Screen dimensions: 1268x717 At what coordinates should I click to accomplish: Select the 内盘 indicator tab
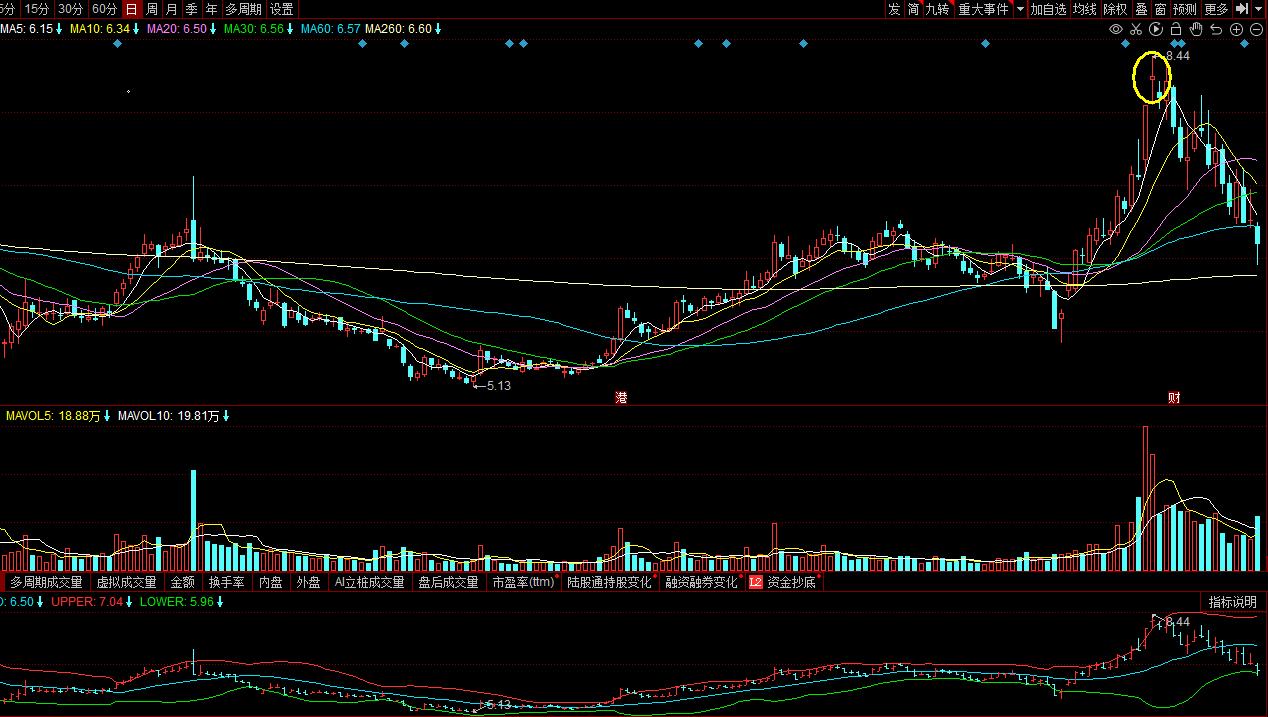pyautogui.click(x=271, y=582)
